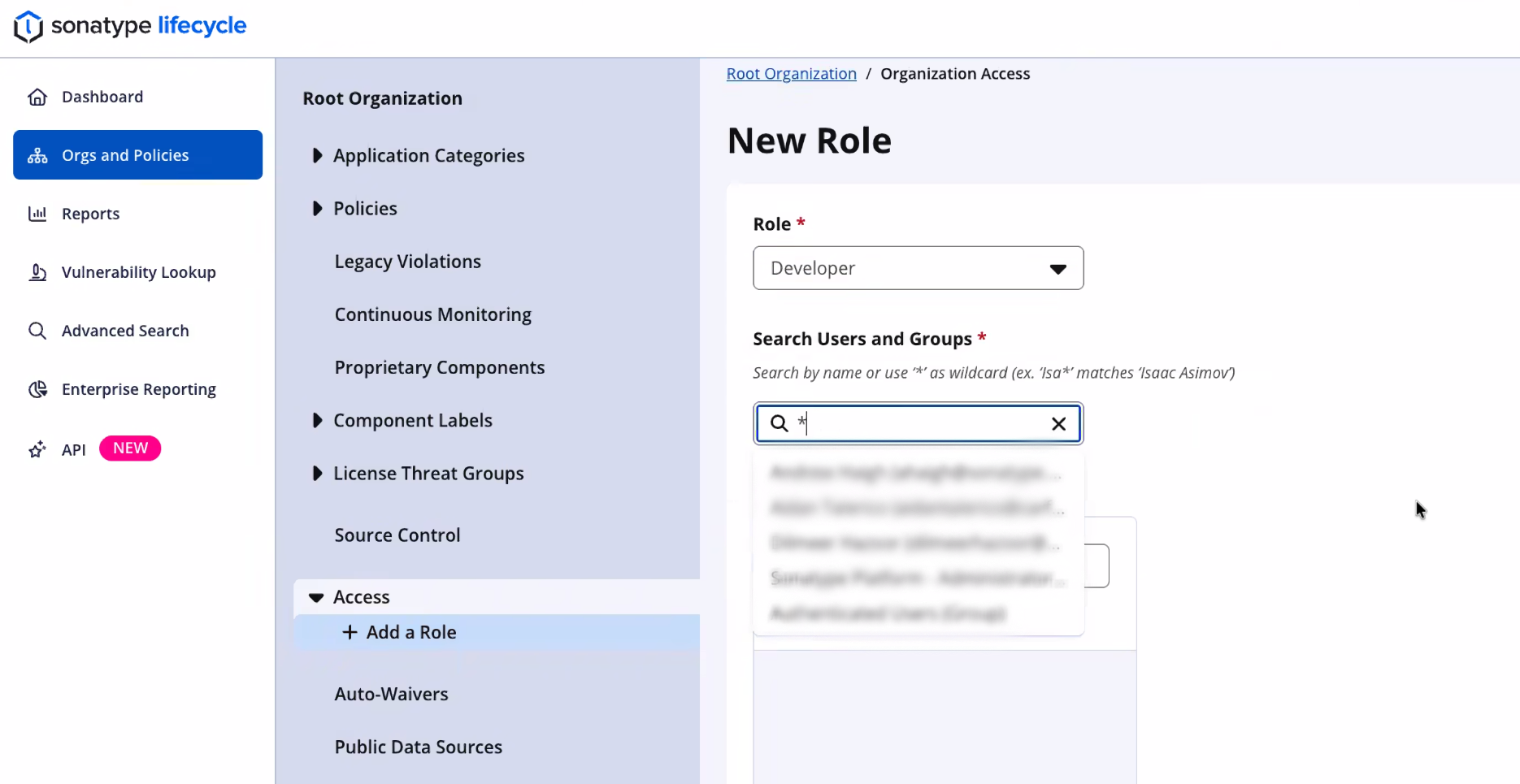The image size is (1520, 784).
Task: Open Enterprise Reporting pie chart icon
Action: [37, 389]
